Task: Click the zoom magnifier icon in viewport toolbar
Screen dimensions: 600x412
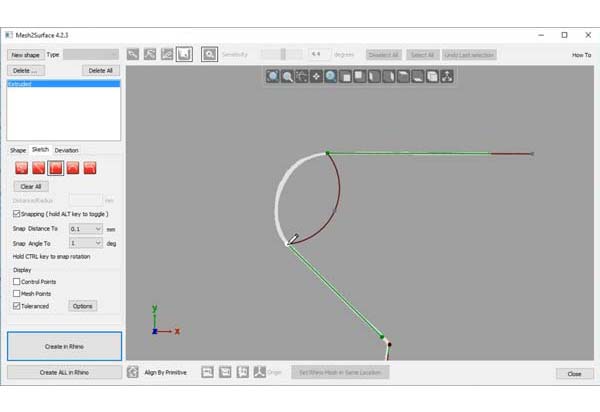Action: click(x=287, y=76)
